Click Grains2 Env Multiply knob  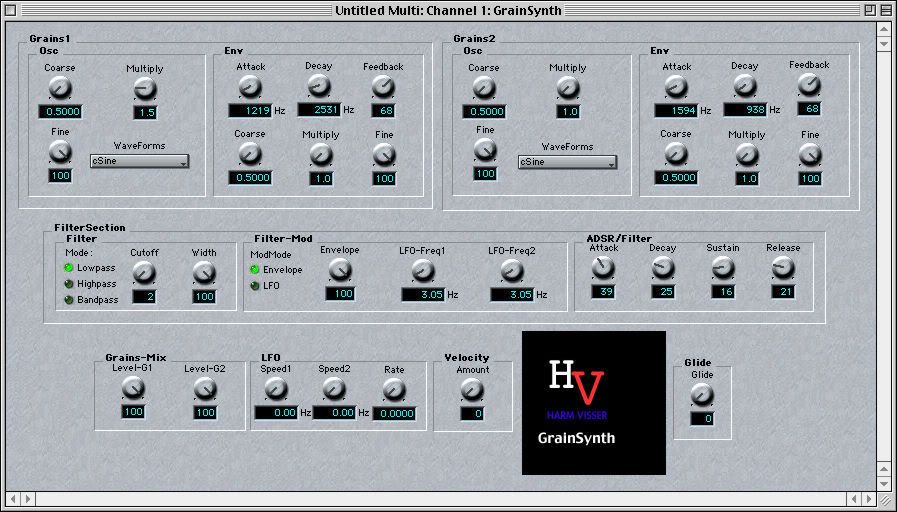[747, 154]
